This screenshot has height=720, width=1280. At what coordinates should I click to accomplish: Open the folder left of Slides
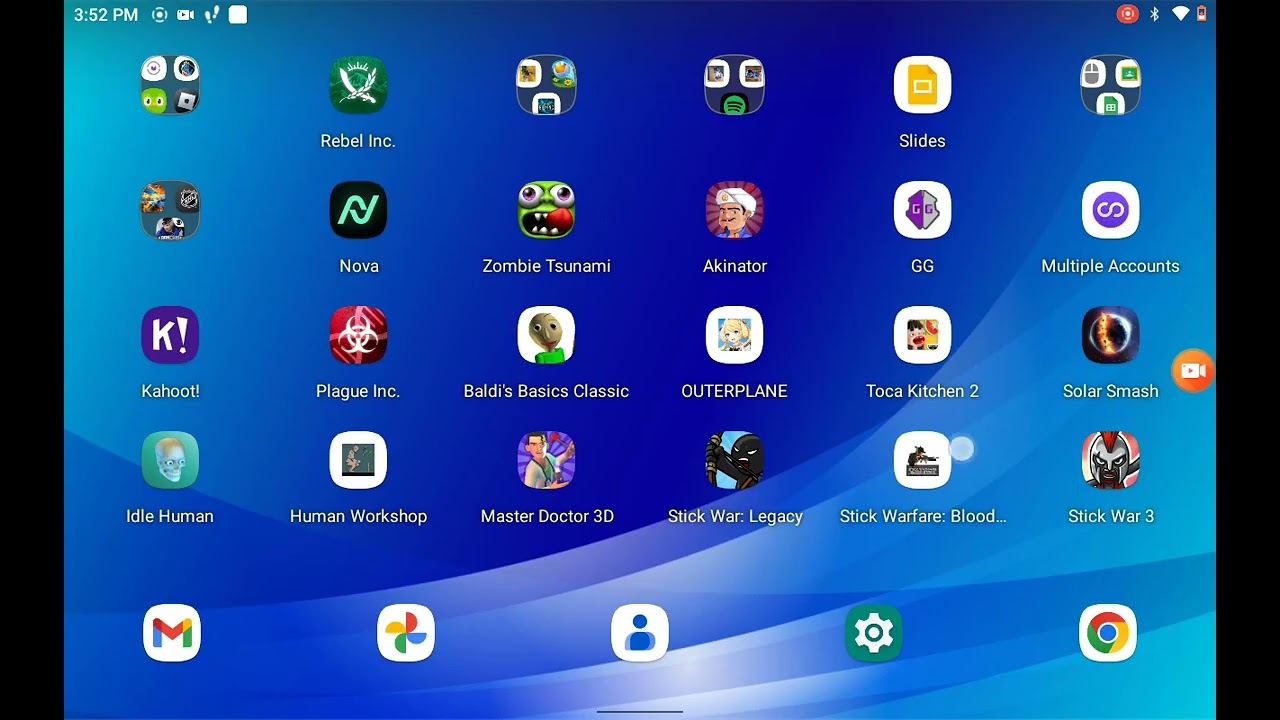(734, 85)
